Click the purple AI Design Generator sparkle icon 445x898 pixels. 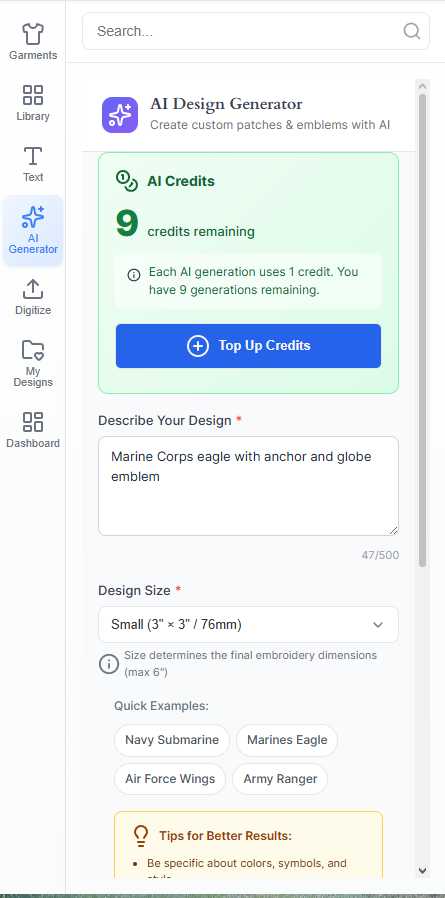[x=120, y=115]
